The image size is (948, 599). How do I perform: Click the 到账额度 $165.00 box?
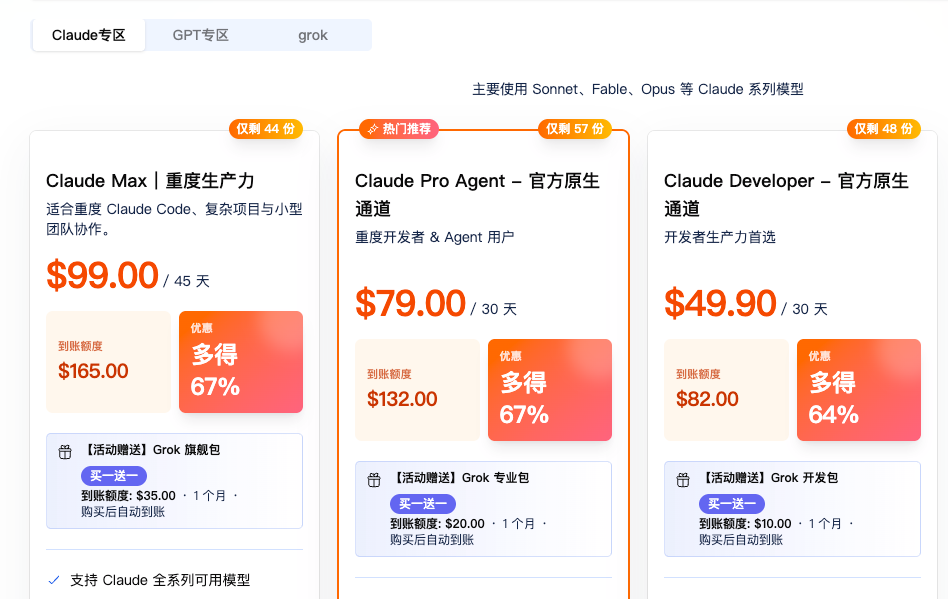point(108,362)
